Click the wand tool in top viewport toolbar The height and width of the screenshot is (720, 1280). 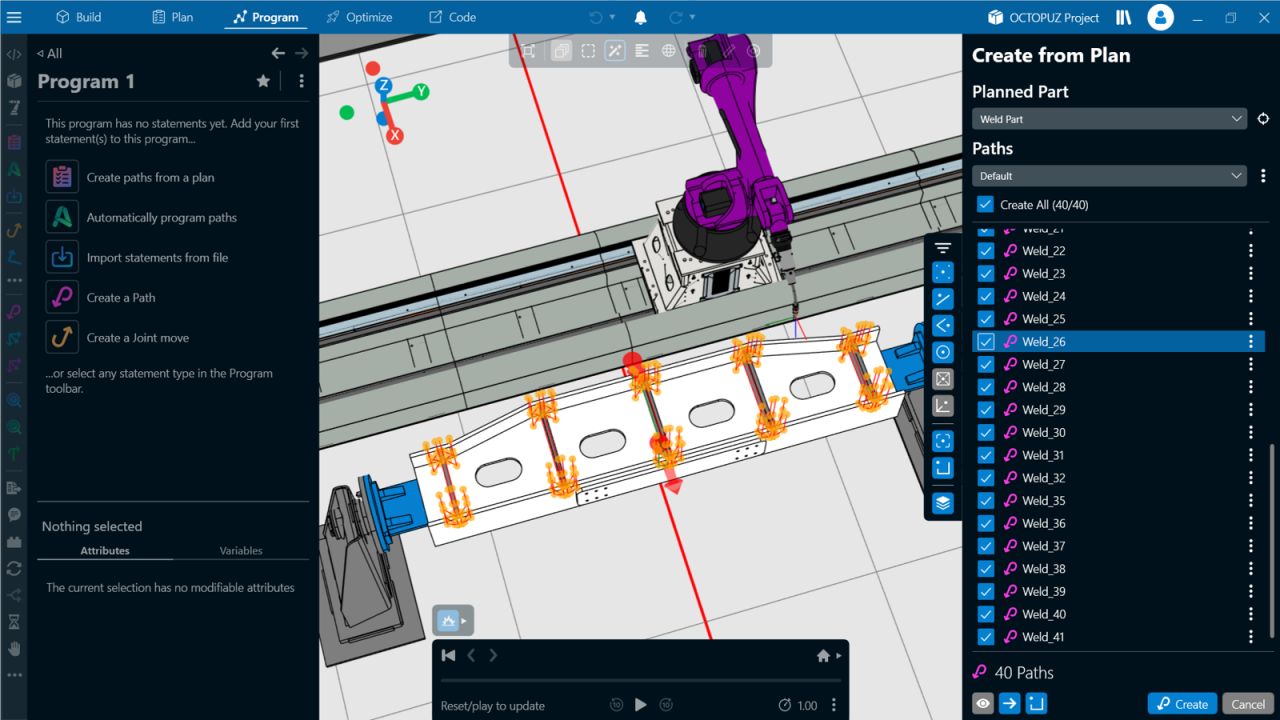click(x=615, y=51)
